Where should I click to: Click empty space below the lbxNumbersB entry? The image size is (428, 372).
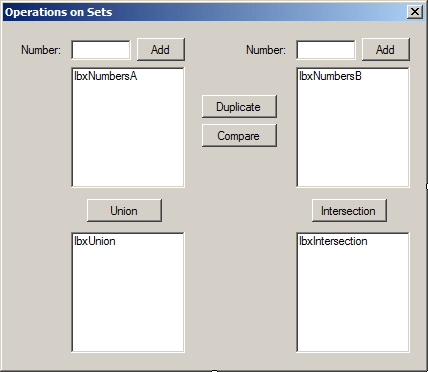353,133
